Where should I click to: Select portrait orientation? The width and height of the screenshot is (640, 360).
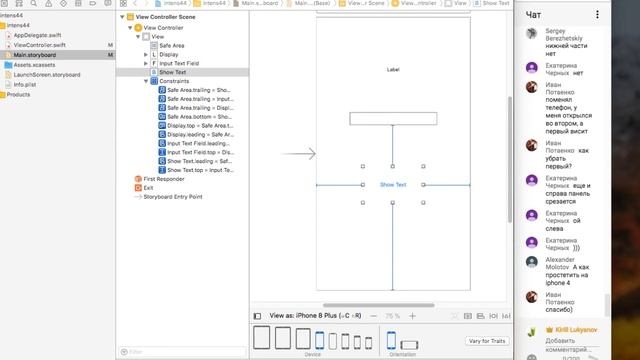tap(391, 340)
